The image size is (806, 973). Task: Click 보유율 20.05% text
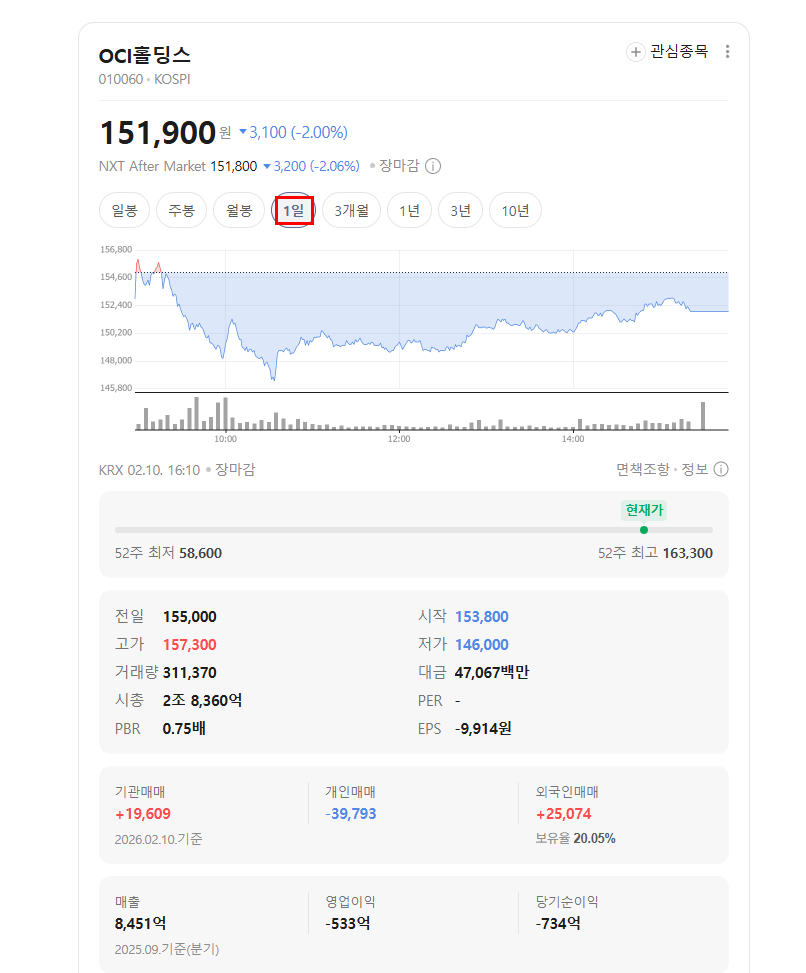(575, 838)
